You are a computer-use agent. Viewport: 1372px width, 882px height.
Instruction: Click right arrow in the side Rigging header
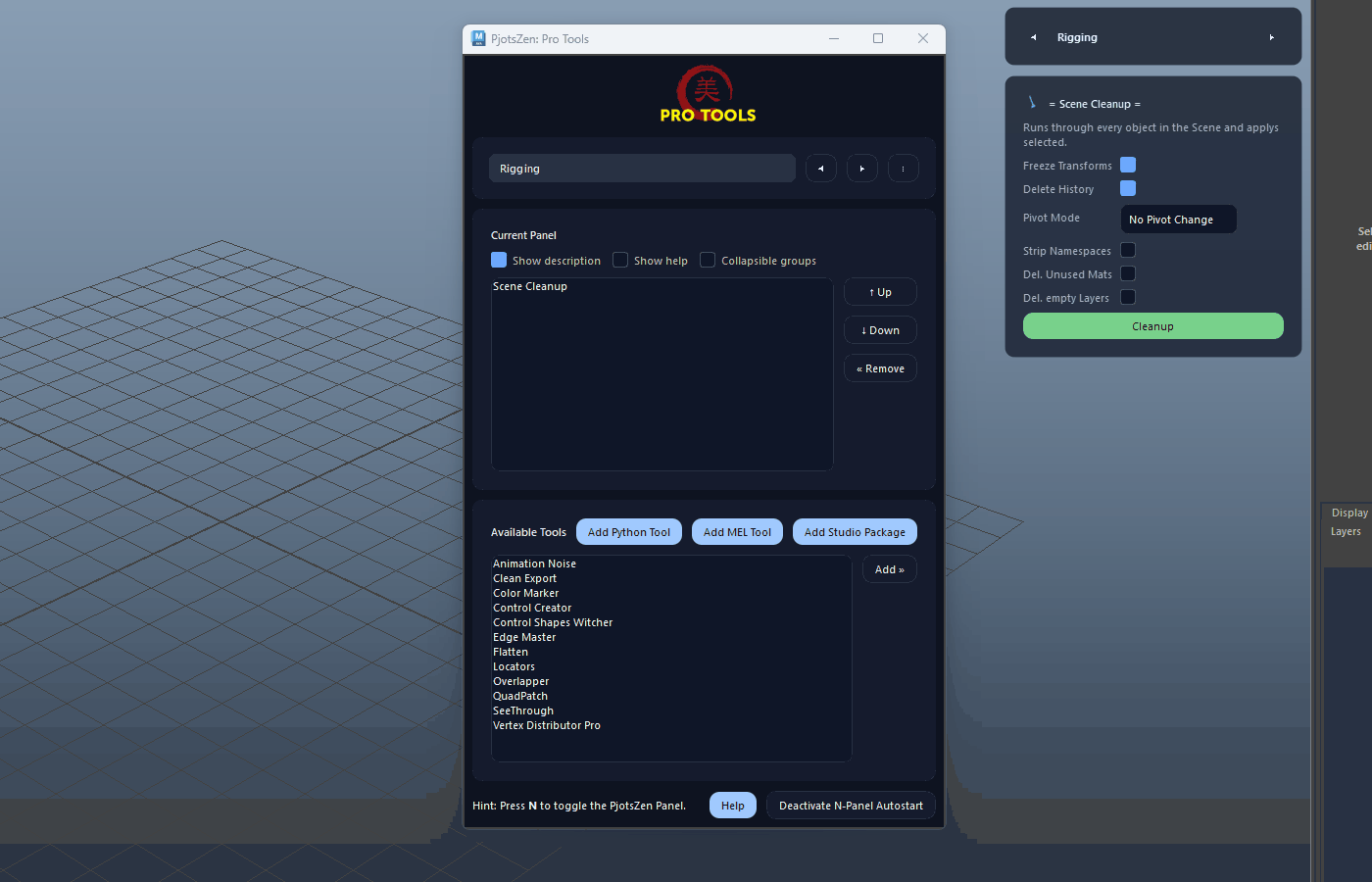pyautogui.click(x=1272, y=37)
